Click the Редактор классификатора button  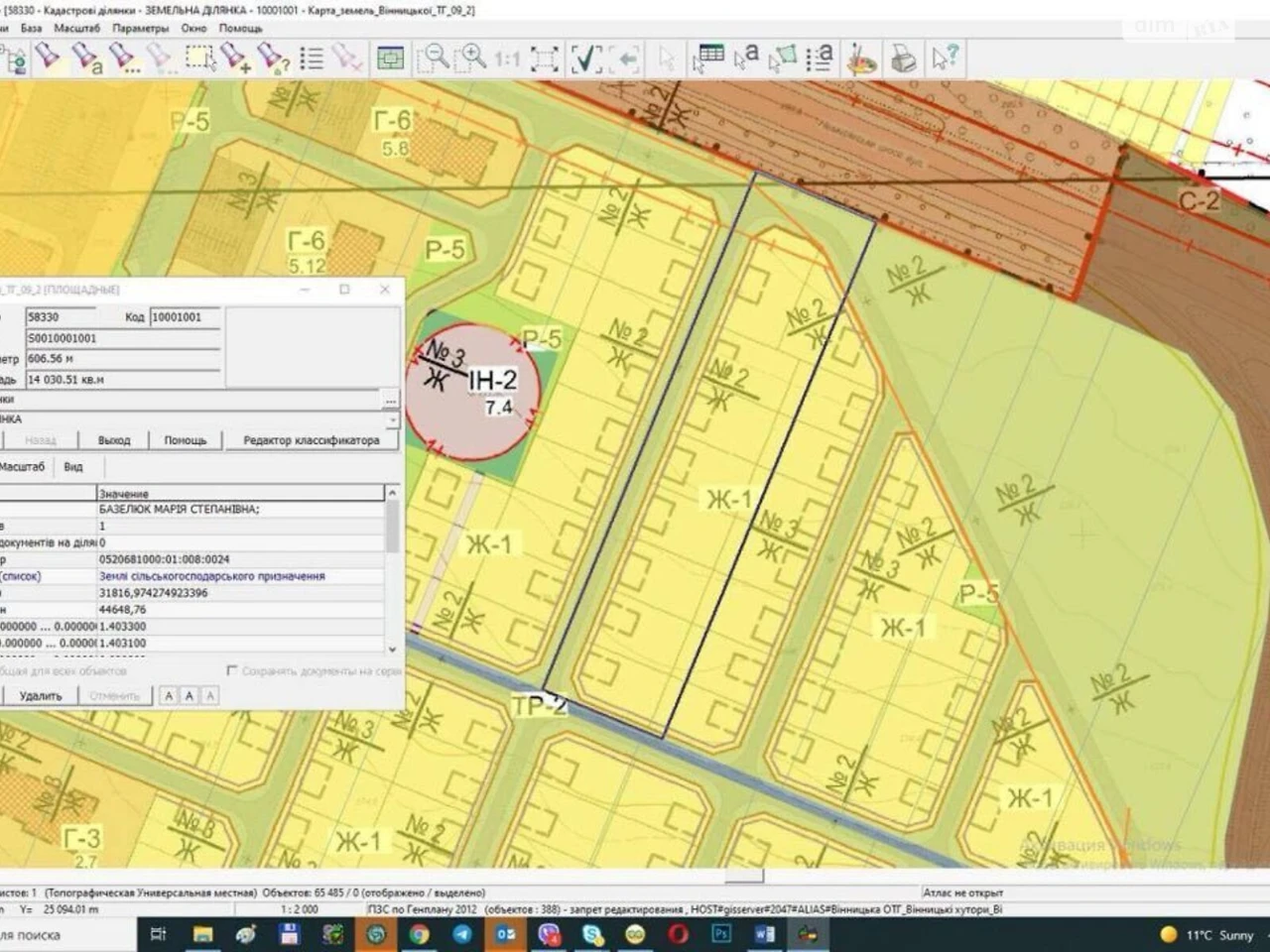point(311,440)
